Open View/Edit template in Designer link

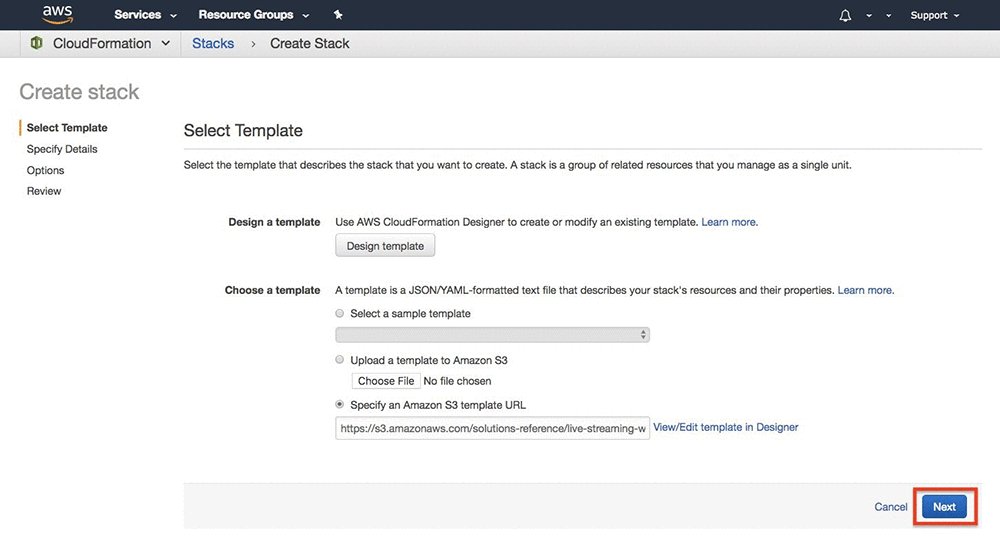click(726, 427)
